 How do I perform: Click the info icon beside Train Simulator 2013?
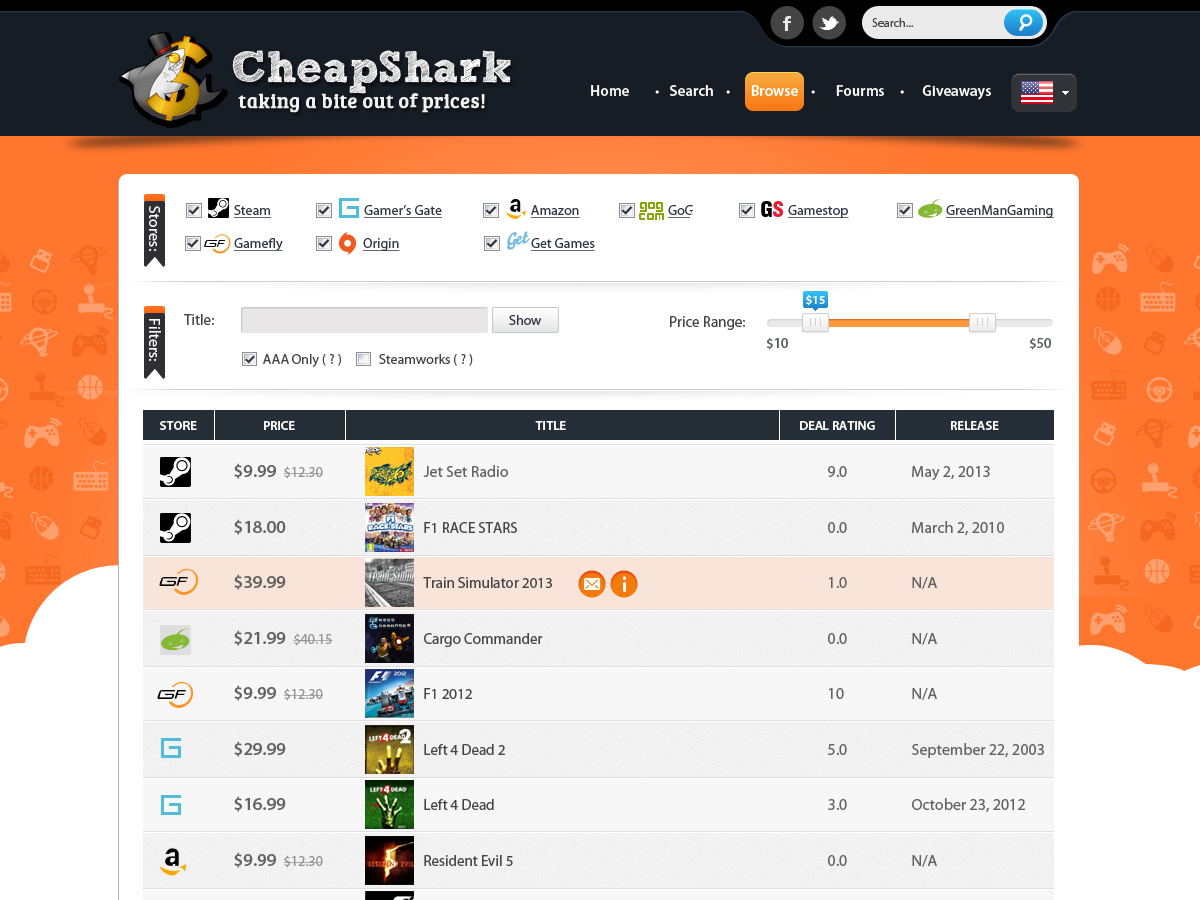click(x=623, y=583)
